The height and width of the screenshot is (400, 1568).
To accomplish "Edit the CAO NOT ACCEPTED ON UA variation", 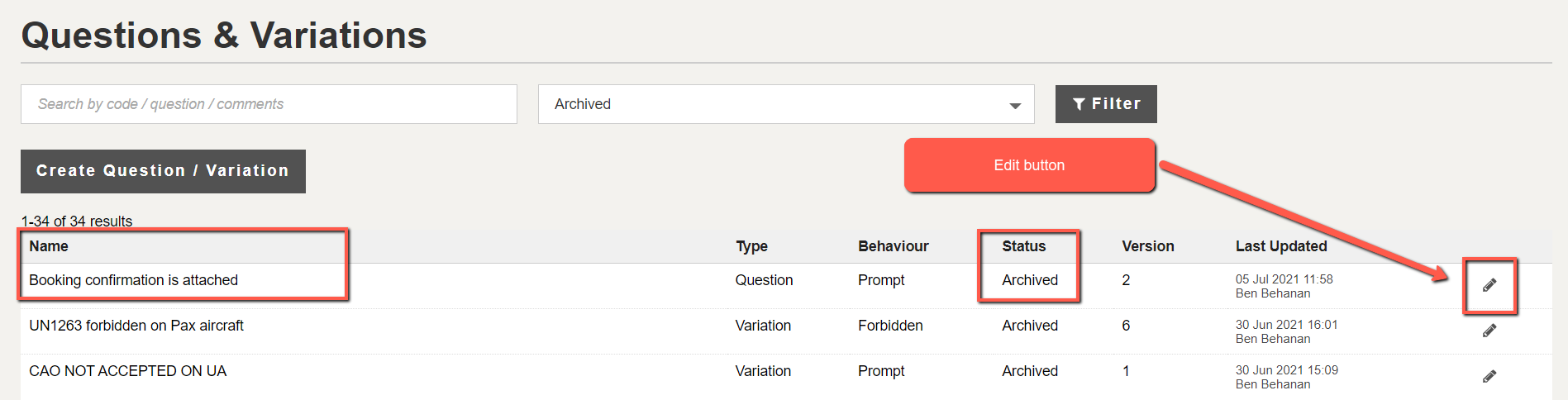I will [1489, 376].
